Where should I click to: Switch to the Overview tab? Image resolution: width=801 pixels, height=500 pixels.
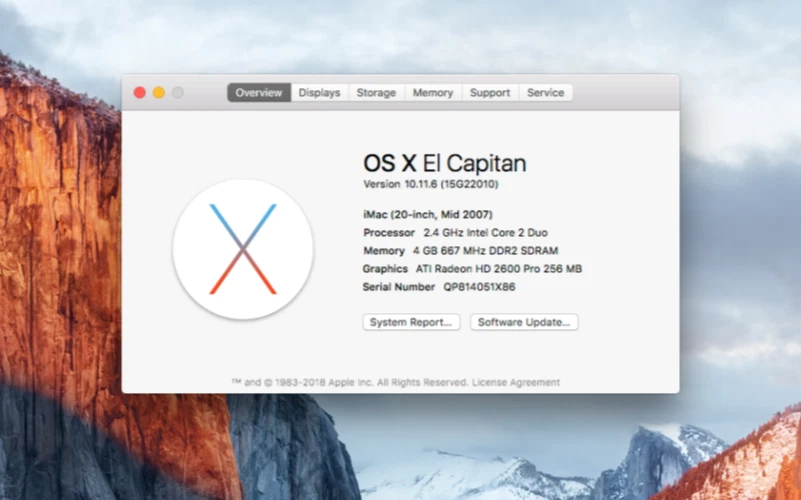pos(259,92)
